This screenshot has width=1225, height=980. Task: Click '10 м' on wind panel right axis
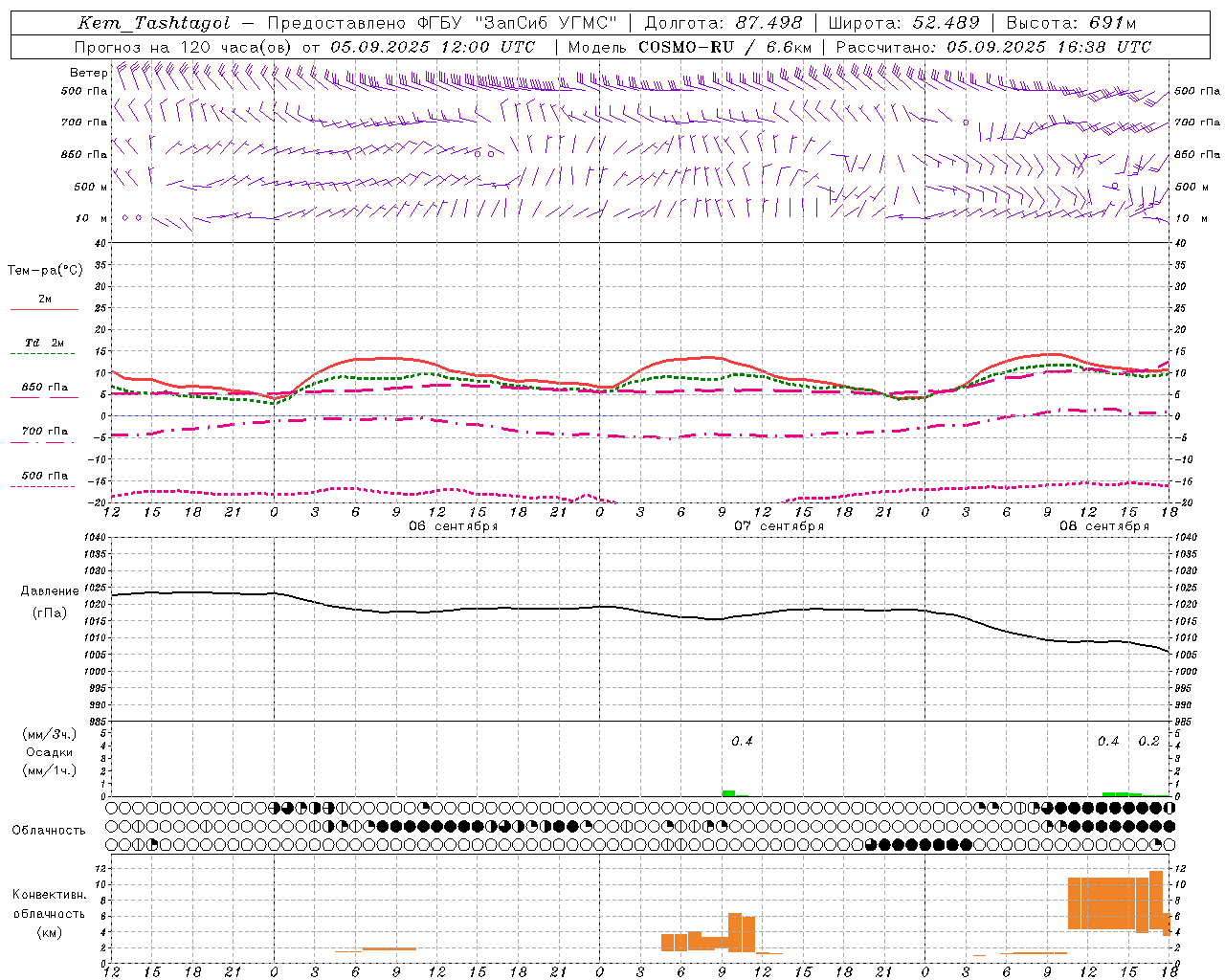1191,218
